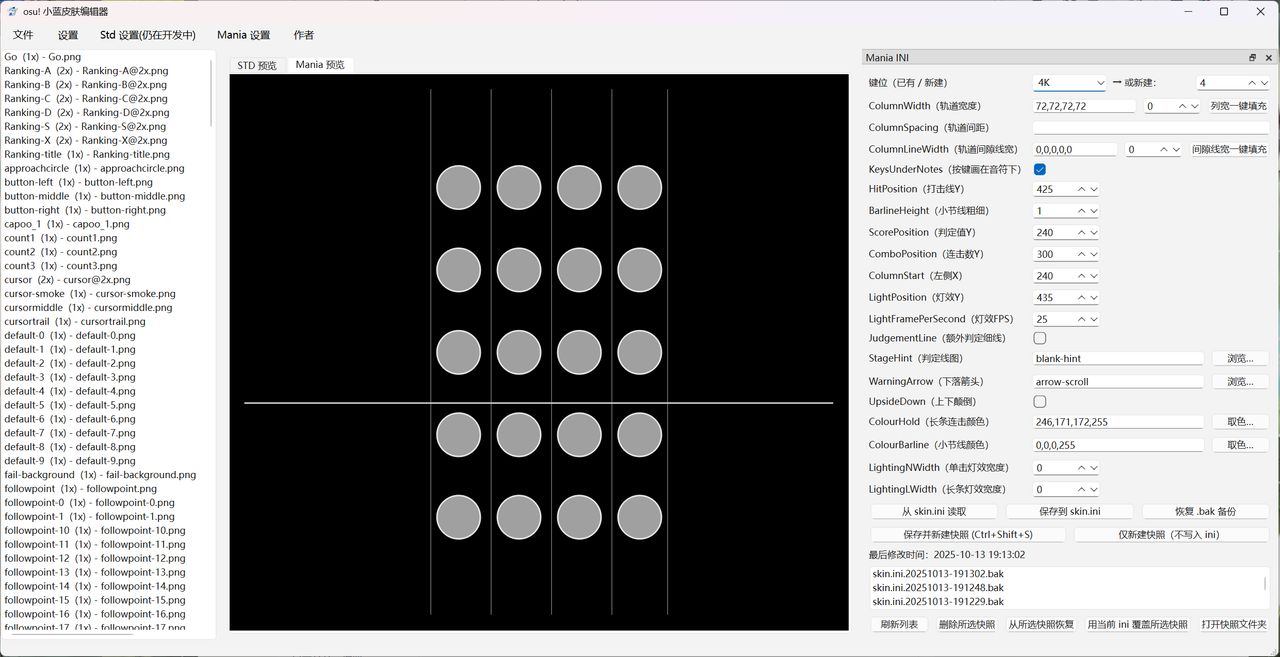Image resolution: width=1280 pixels, height=657 pixels.
Task: Enable UpsideDown checkbox
Action: coord(1040,401)
